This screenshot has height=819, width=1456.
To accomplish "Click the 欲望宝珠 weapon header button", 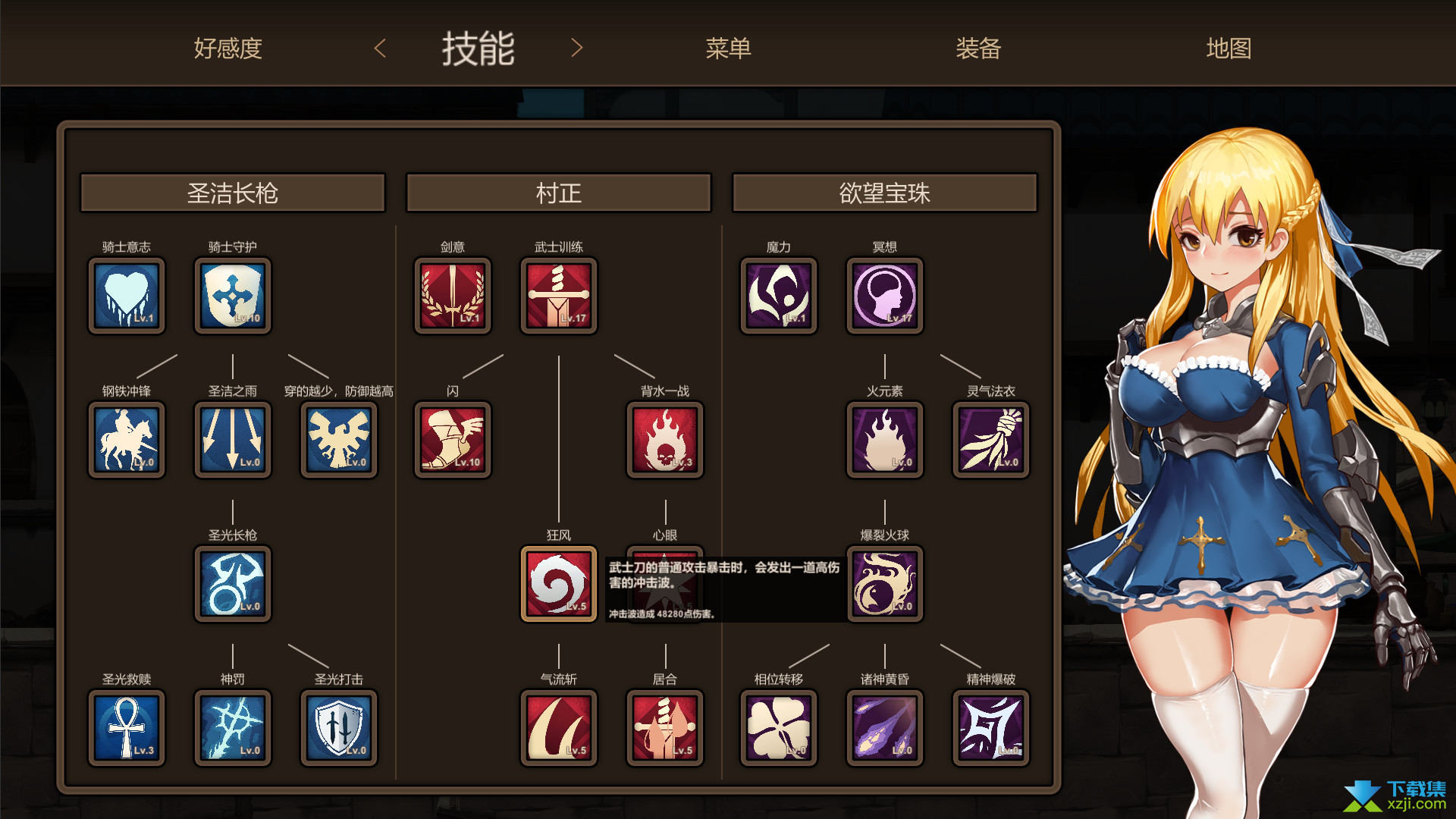I will point(885,193).
